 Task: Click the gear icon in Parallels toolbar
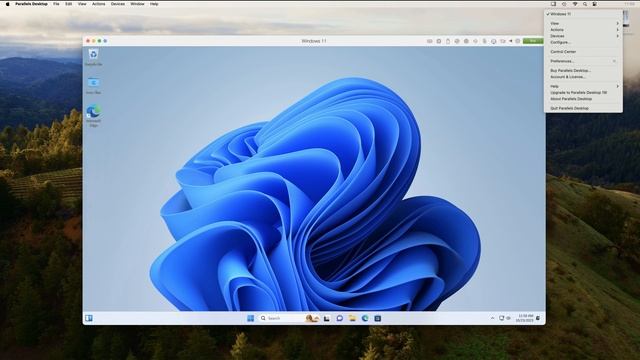[518, 41]
